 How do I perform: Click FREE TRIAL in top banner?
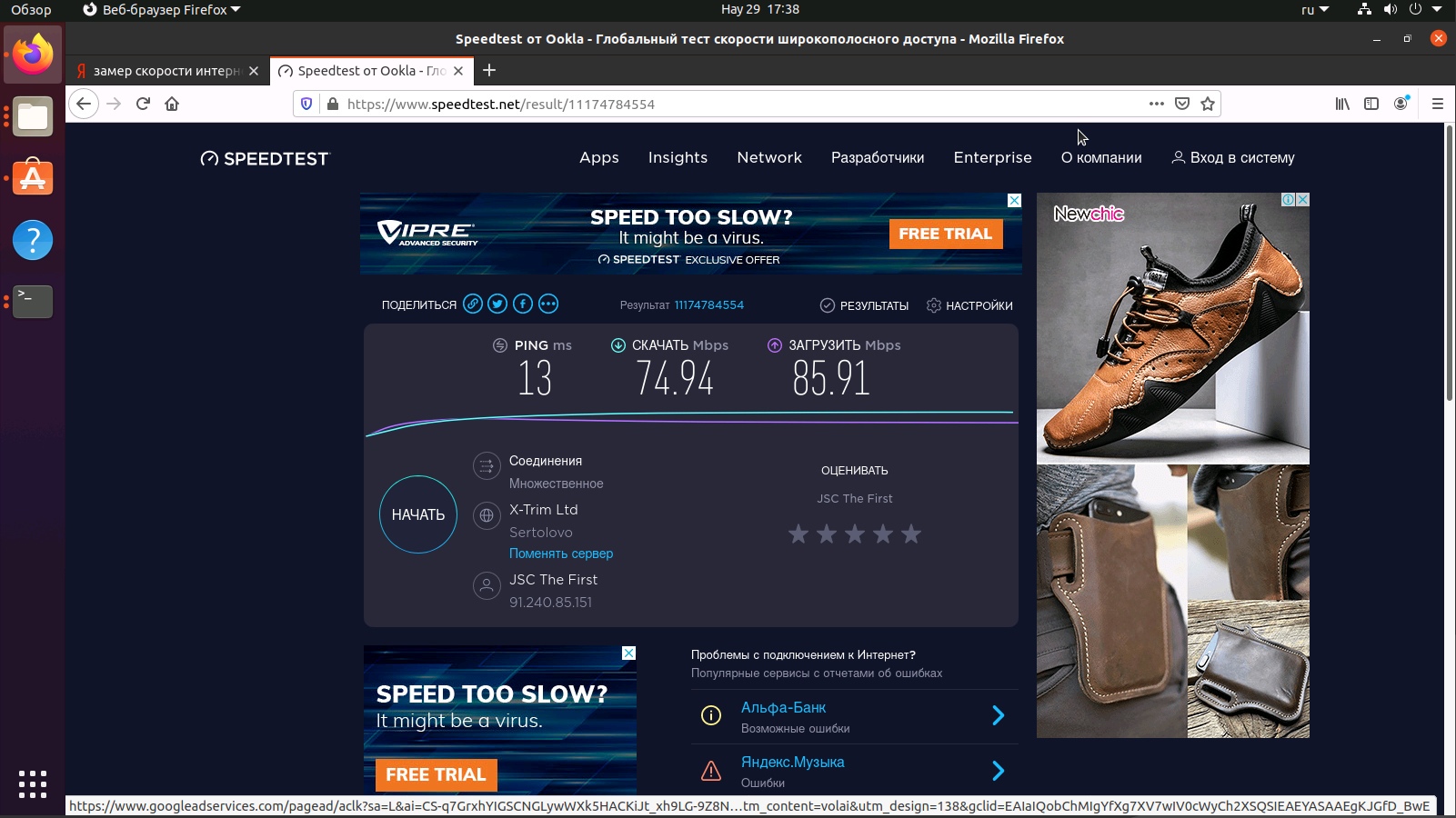click(x=946, y=234)
